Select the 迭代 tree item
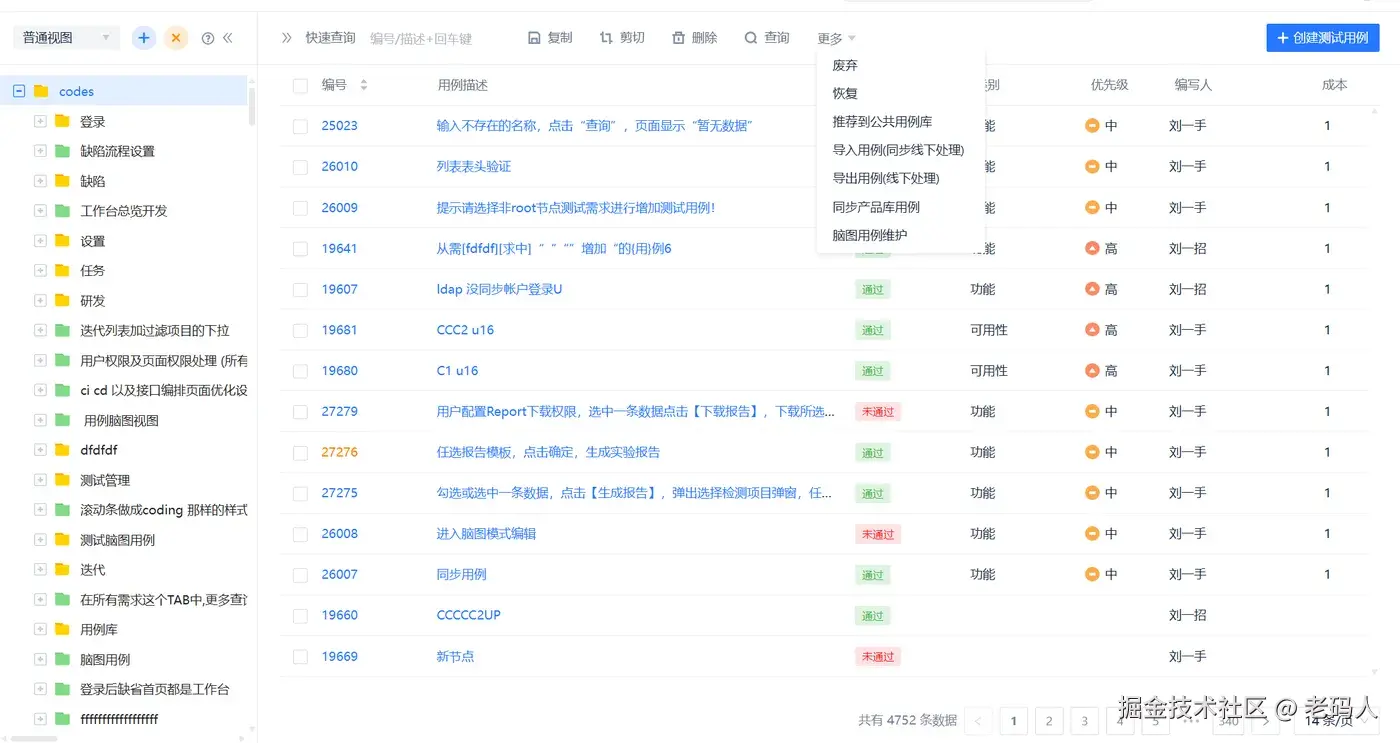 (x=93, y=570)
